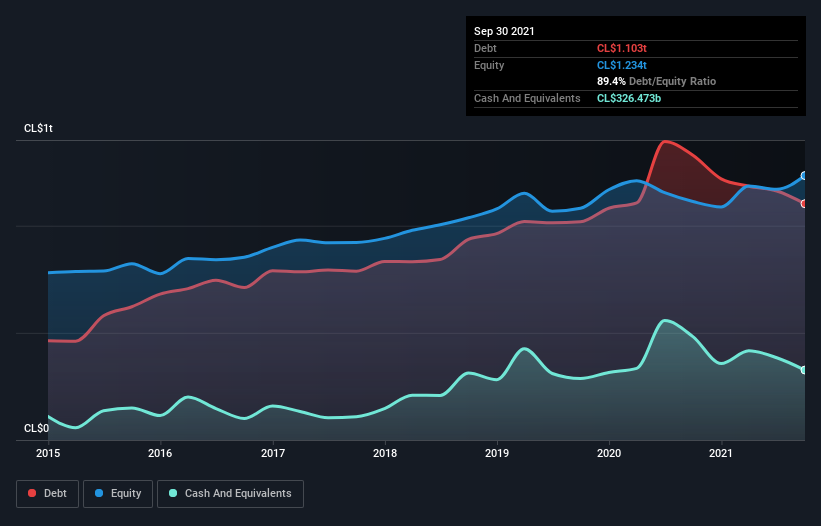Click the 2015 x-axis label

coord(48,453)
